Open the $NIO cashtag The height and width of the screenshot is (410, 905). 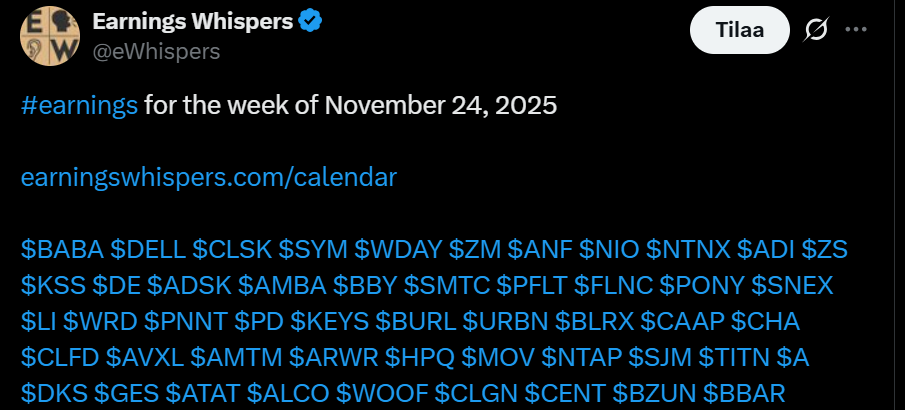[609, 249]
